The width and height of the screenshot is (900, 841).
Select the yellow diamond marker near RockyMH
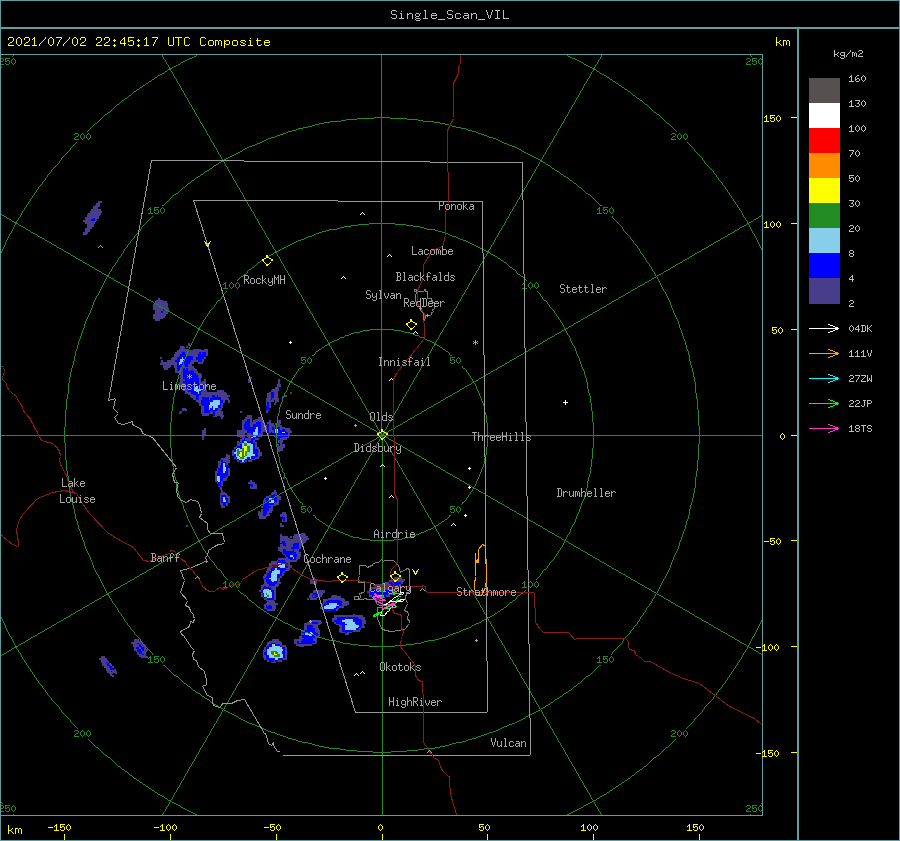tap(267, 261)
